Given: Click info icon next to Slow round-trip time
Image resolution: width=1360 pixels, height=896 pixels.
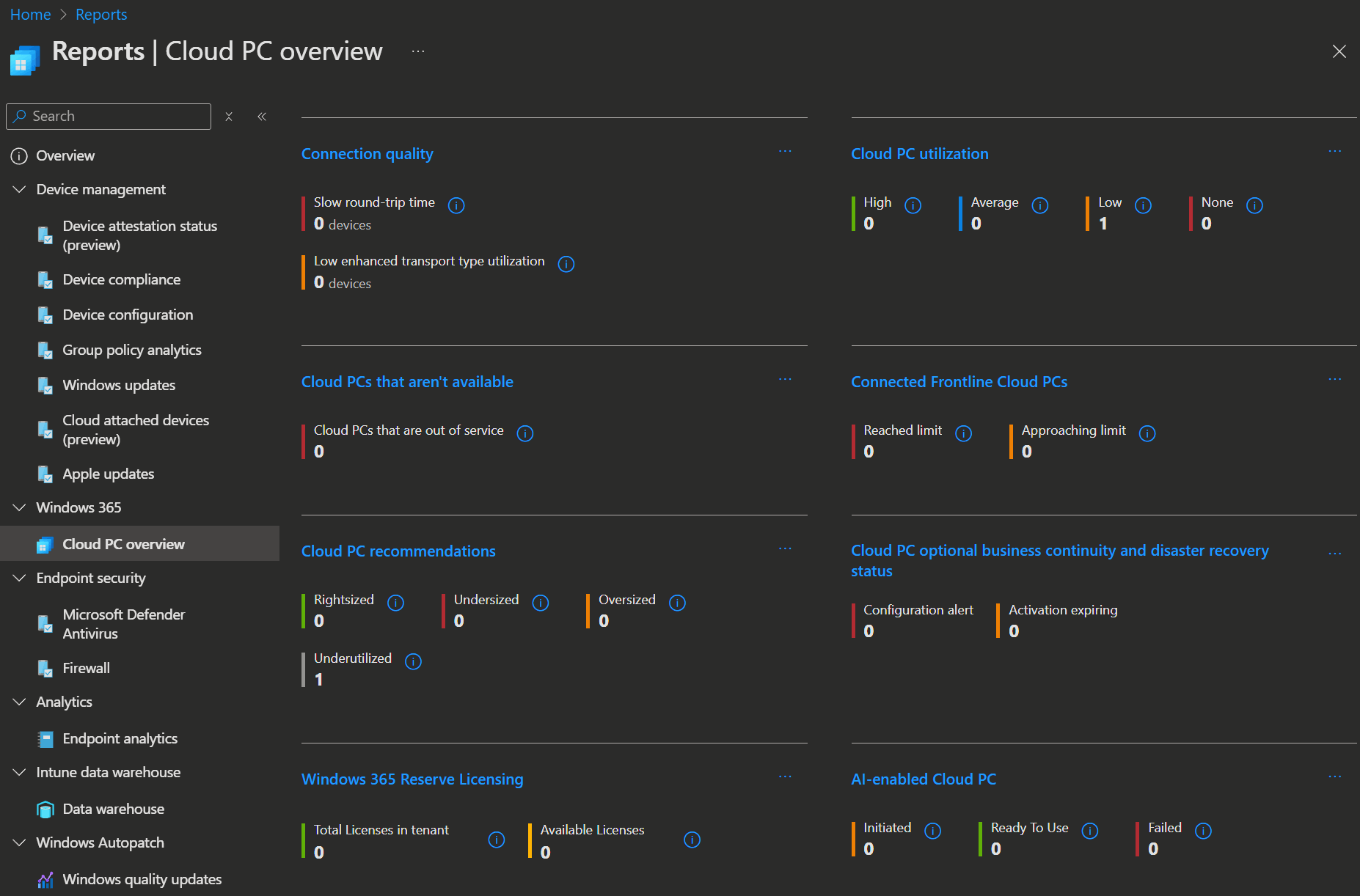Looking at the screenshot, I should (x=456, y=205).
